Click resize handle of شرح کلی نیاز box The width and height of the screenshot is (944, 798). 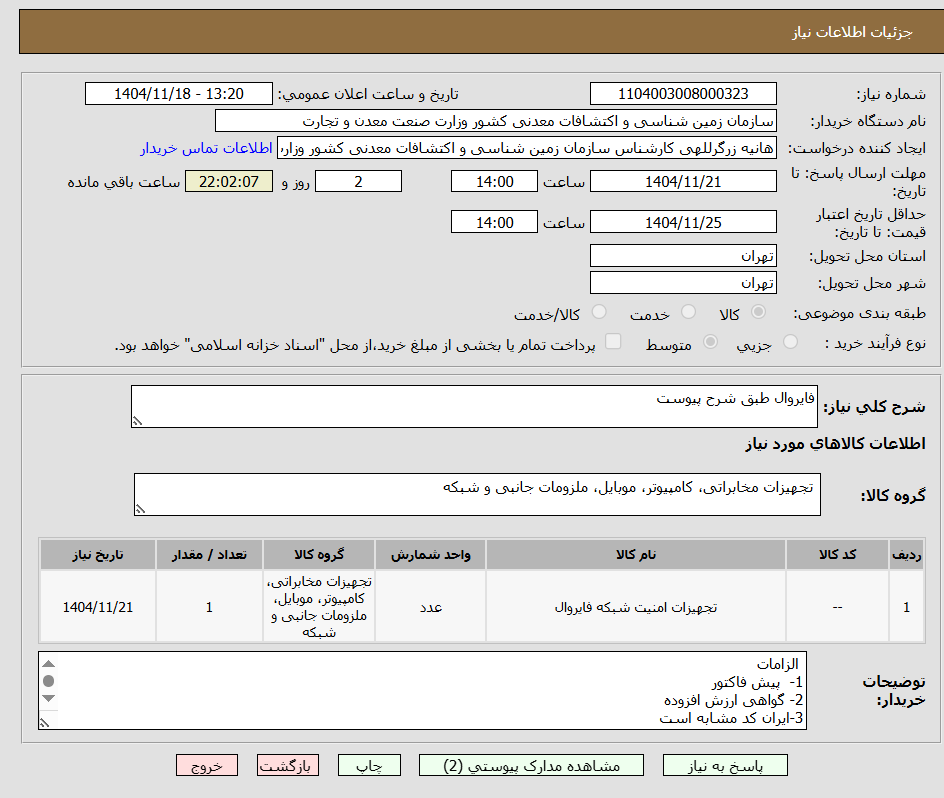click(138, 421)
